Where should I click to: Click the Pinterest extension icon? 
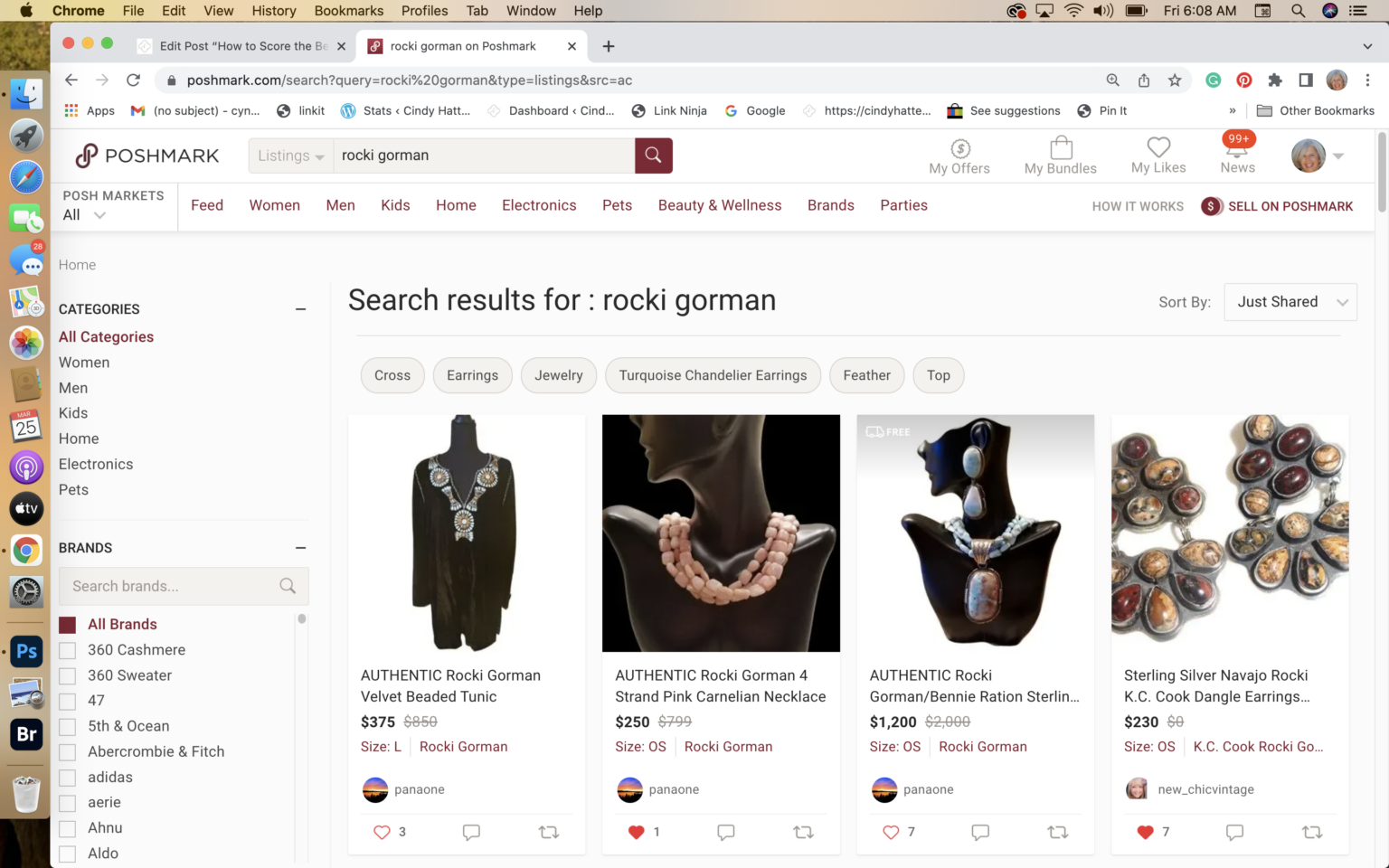click(1244, 80)
